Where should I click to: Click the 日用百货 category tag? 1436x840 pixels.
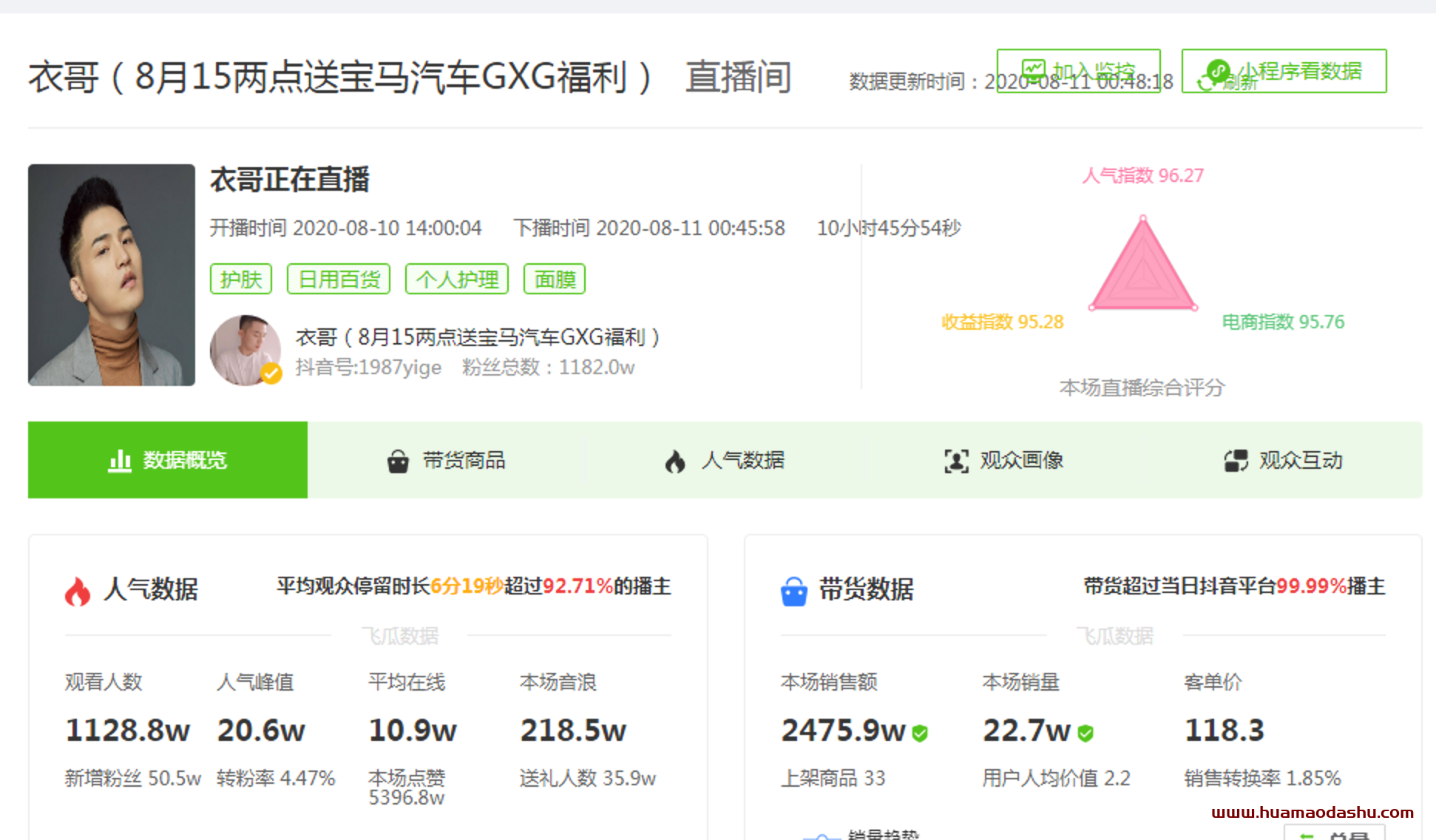339,280
